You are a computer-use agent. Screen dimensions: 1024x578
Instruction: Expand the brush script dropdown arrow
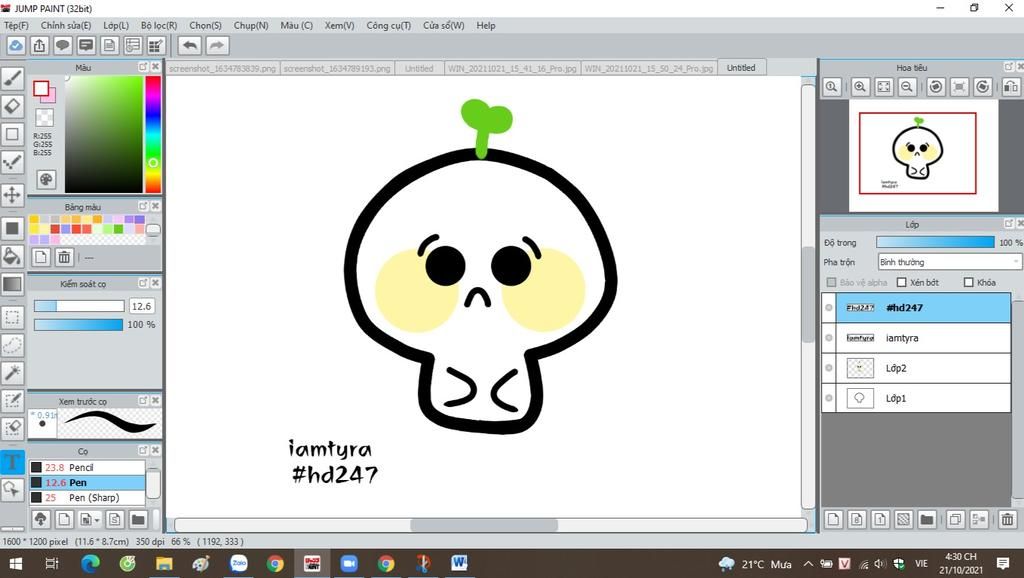point(97,519)
